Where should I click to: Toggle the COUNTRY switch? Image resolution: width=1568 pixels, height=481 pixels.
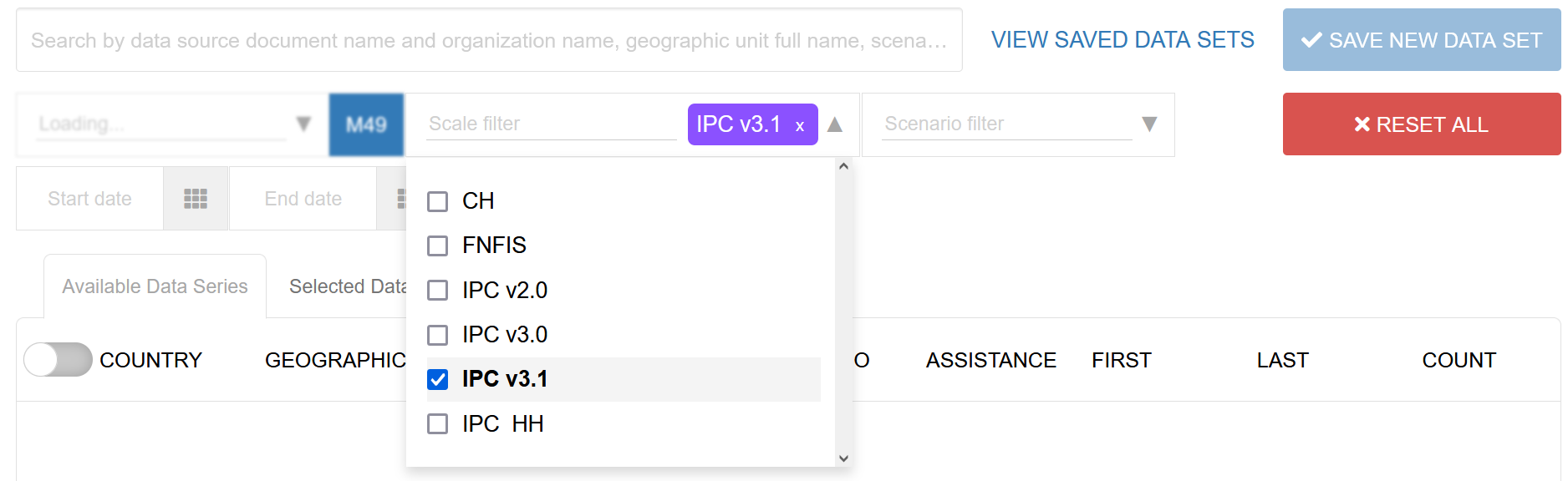(58, 360)
